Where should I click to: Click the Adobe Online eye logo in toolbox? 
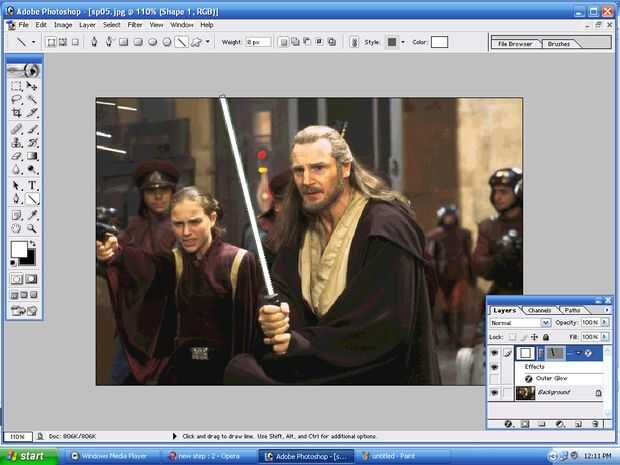pos(25,71)
